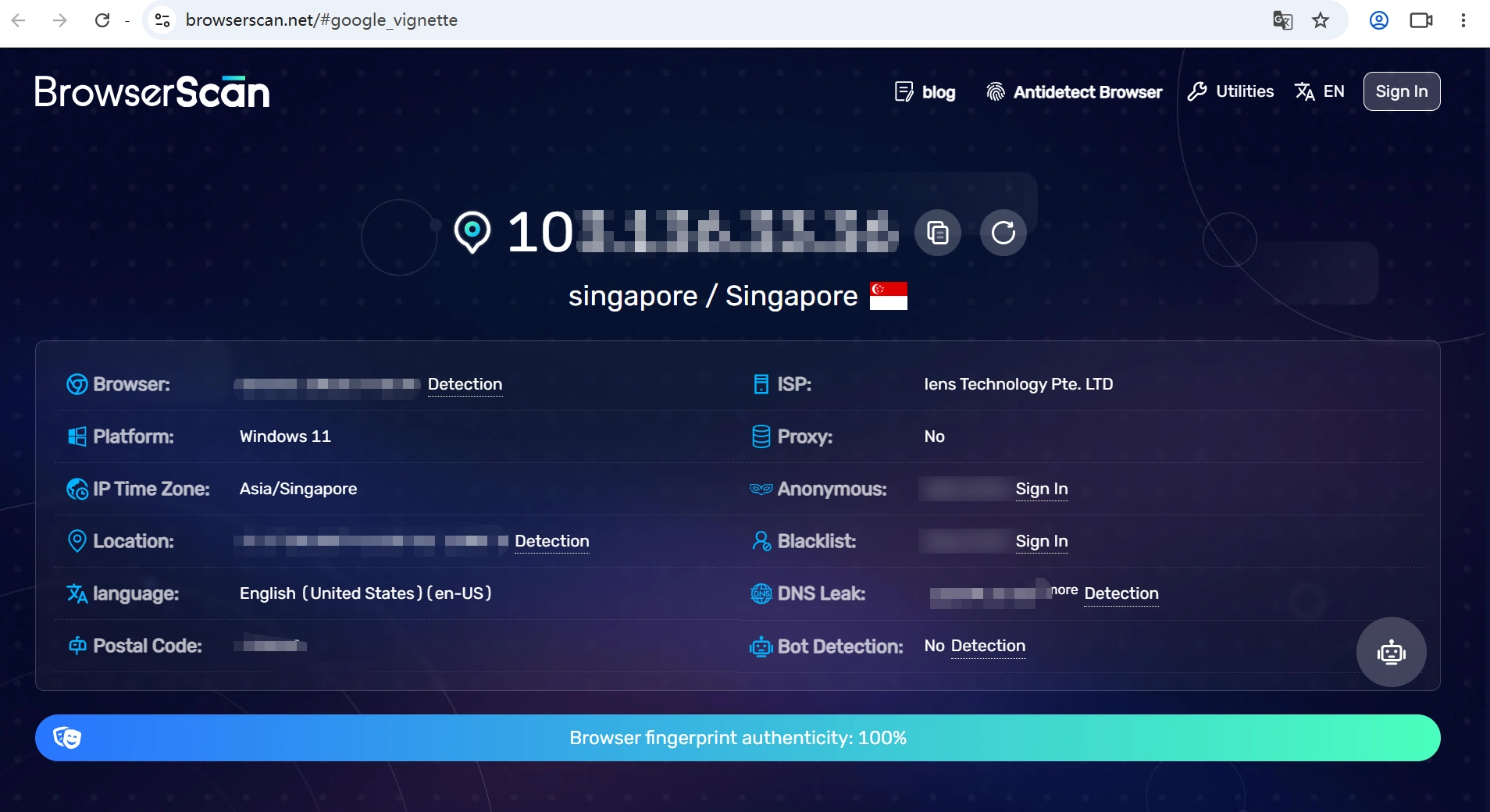Click the Location row pin icon
Screen dimensions: 1490x812
pyautogui.click(x=77, y=541)
